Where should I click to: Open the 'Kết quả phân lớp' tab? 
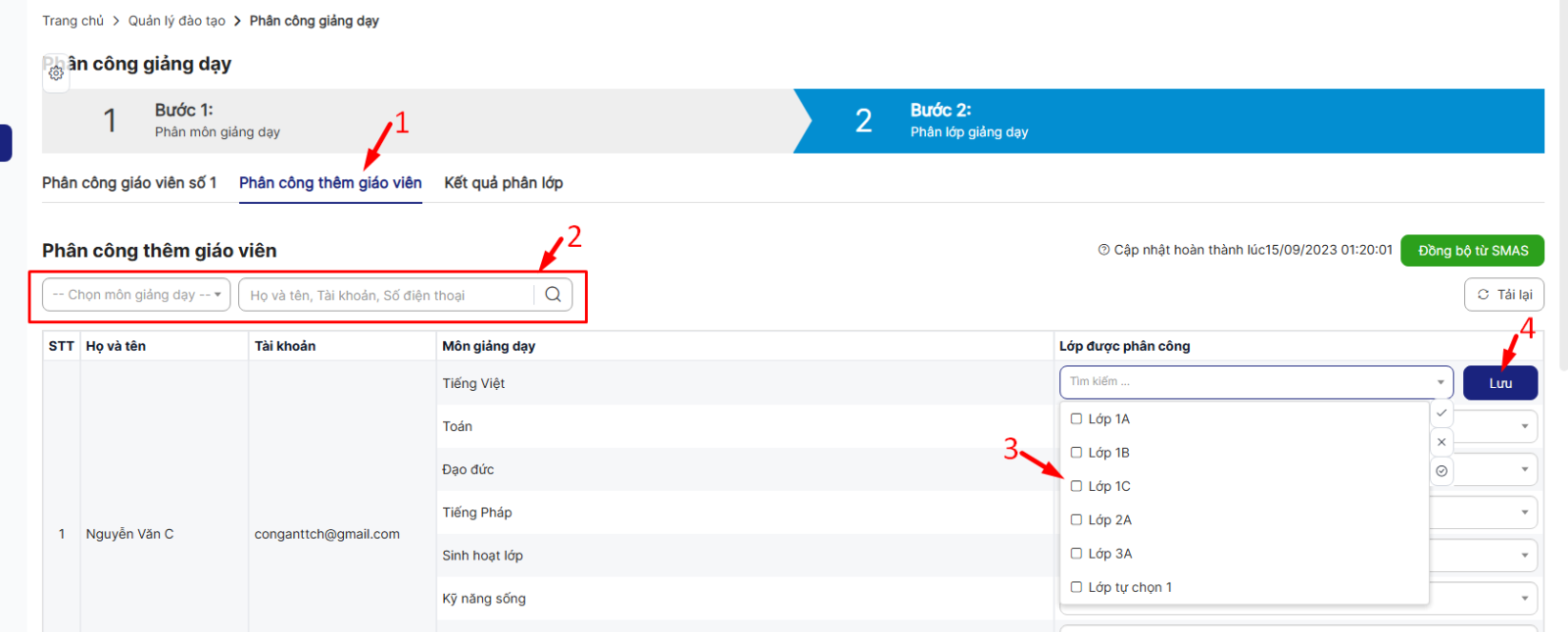tap(503, 183)
